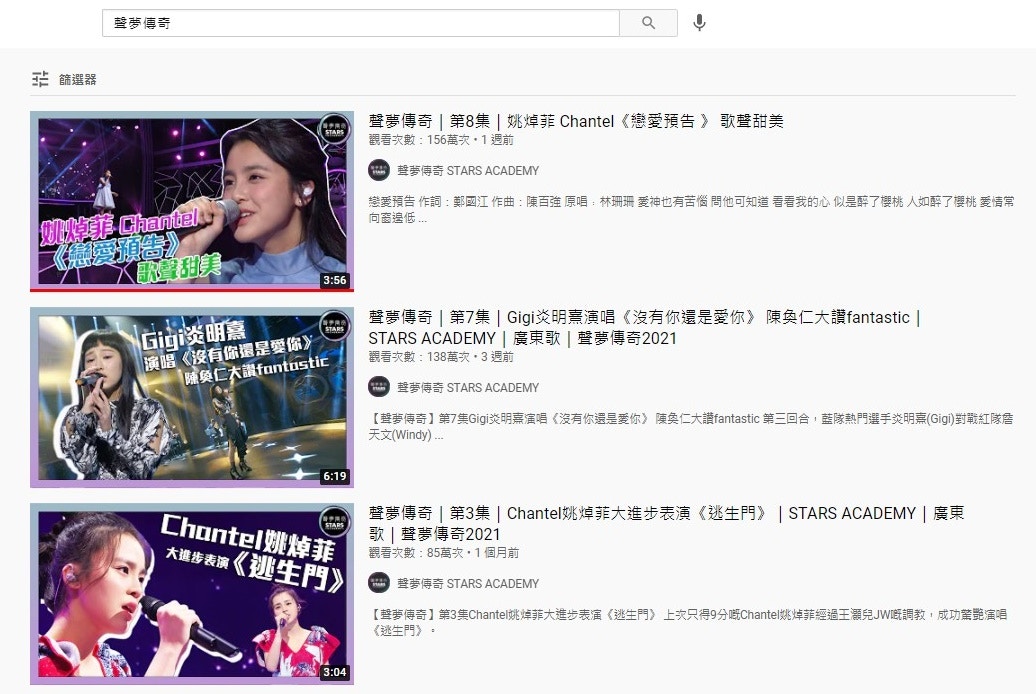Open video title 第7集 Gigi炎明熹演唱
1036x694 pixels.
[x=640, y=318]
